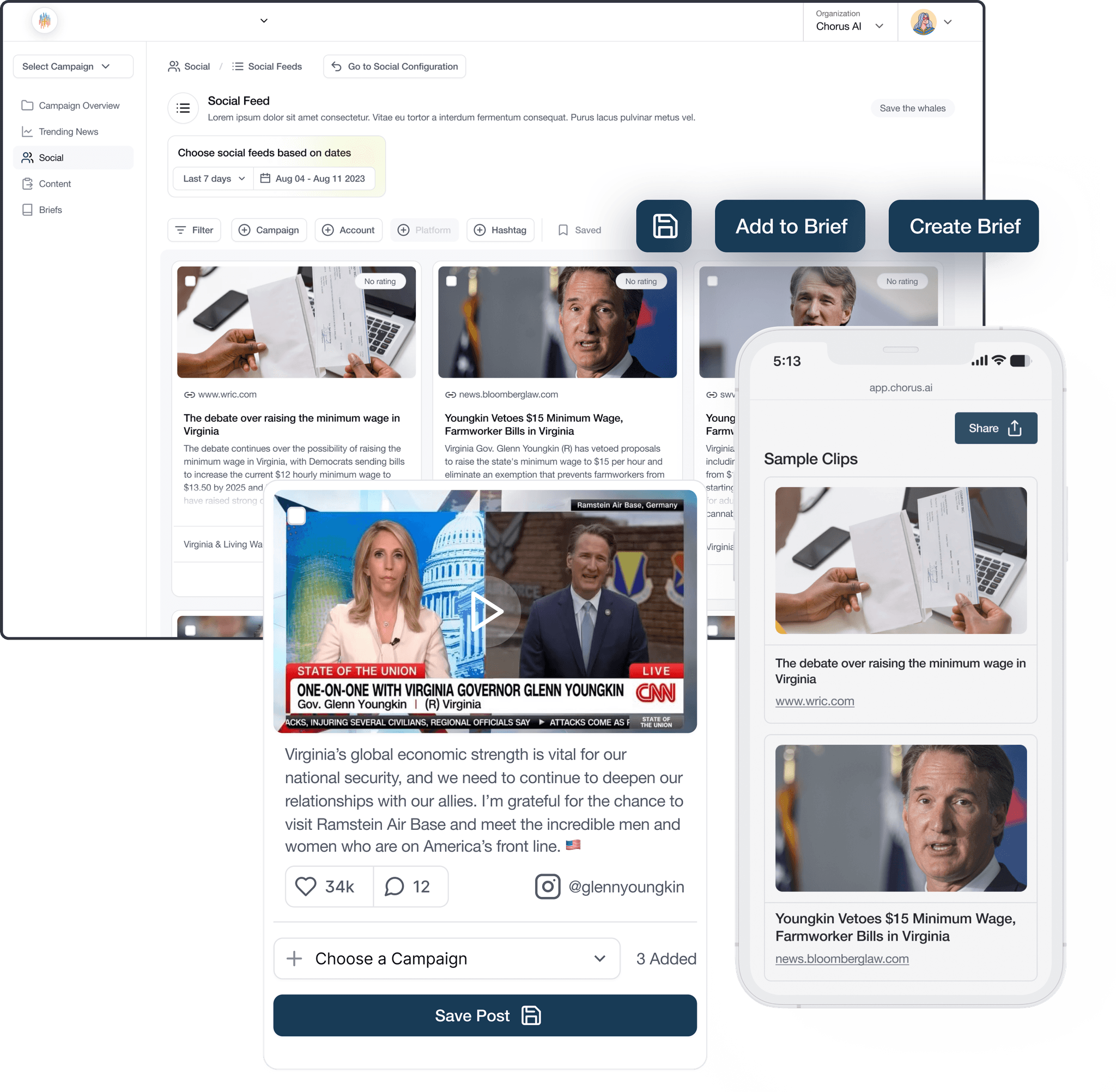The image size is (1116, 1092).
Task: Expand the Select Campaign dropdown
Action: pyautogui.click(x=65, y=66)
